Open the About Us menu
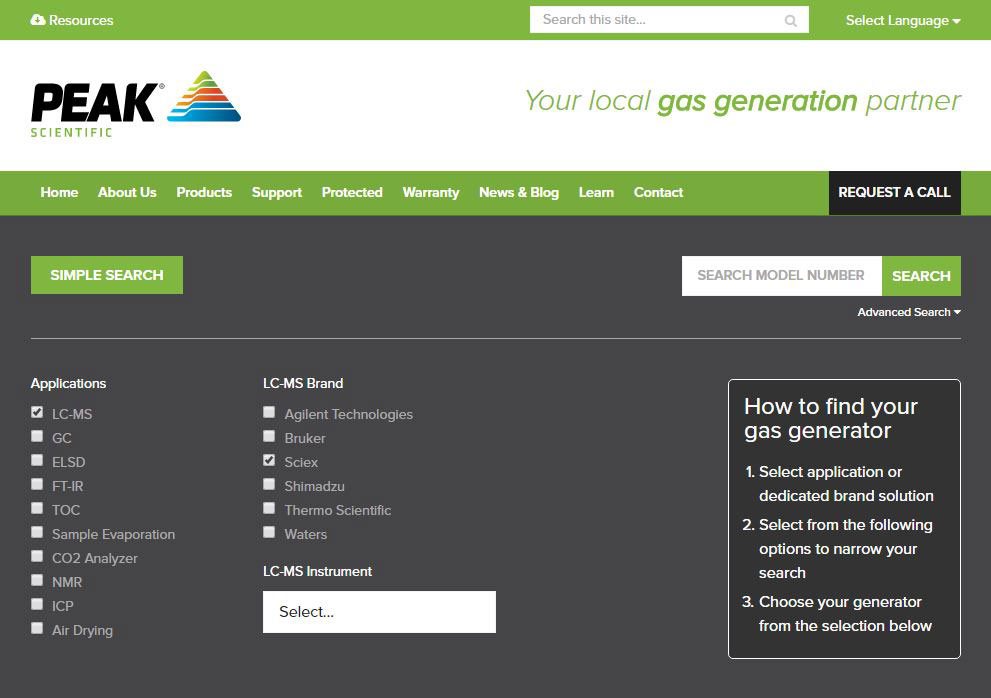 point(127,192)
